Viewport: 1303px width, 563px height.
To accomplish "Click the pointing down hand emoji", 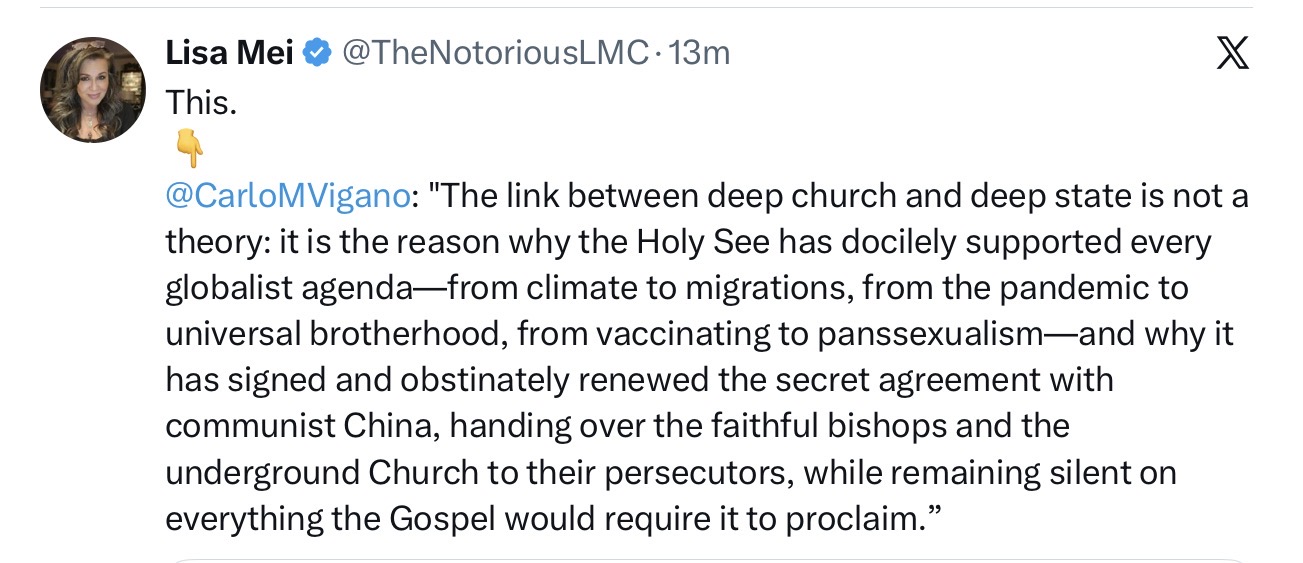I will pyautogui.click(x=189, y=150).
